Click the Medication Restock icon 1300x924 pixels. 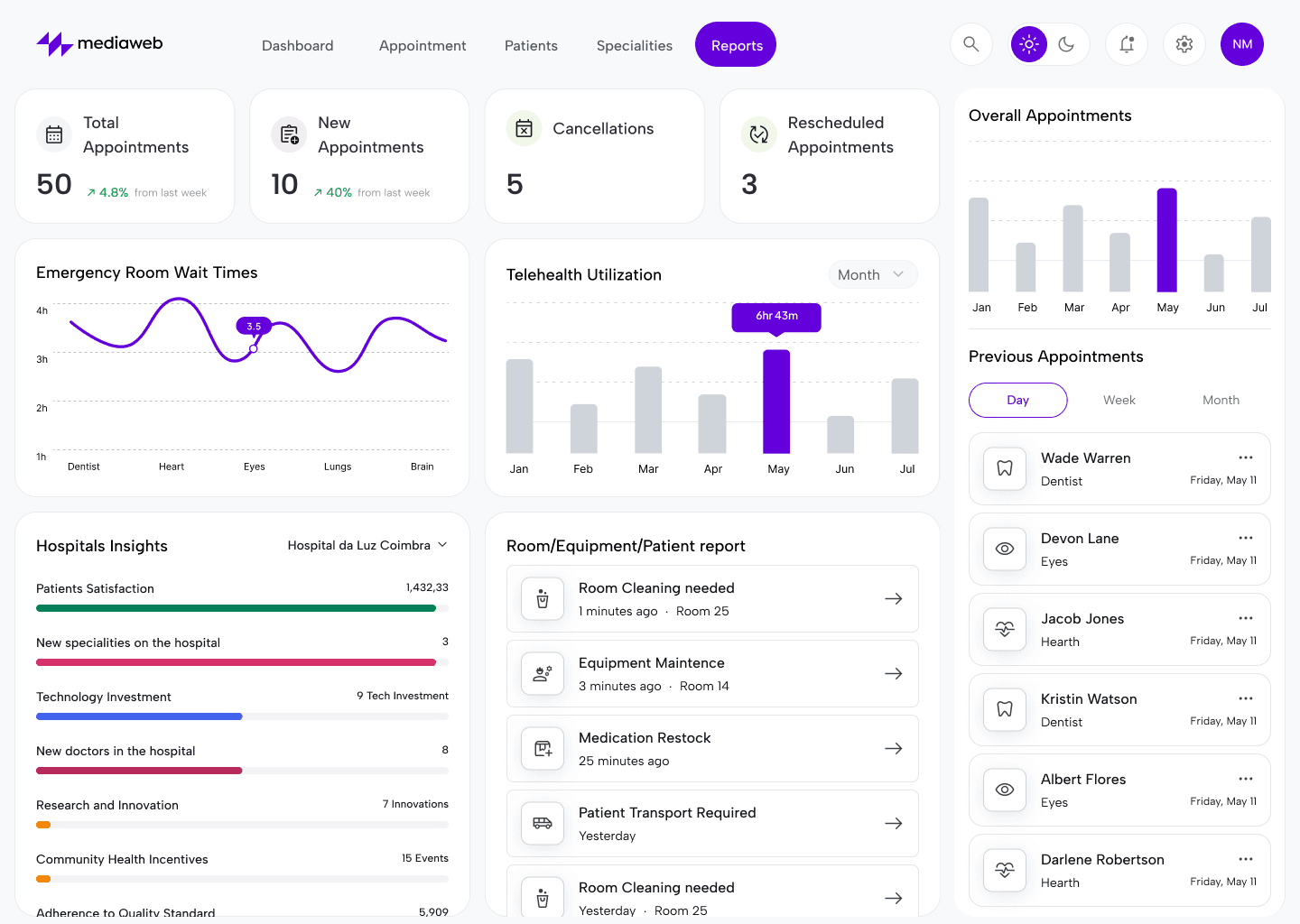pos(543,748)
